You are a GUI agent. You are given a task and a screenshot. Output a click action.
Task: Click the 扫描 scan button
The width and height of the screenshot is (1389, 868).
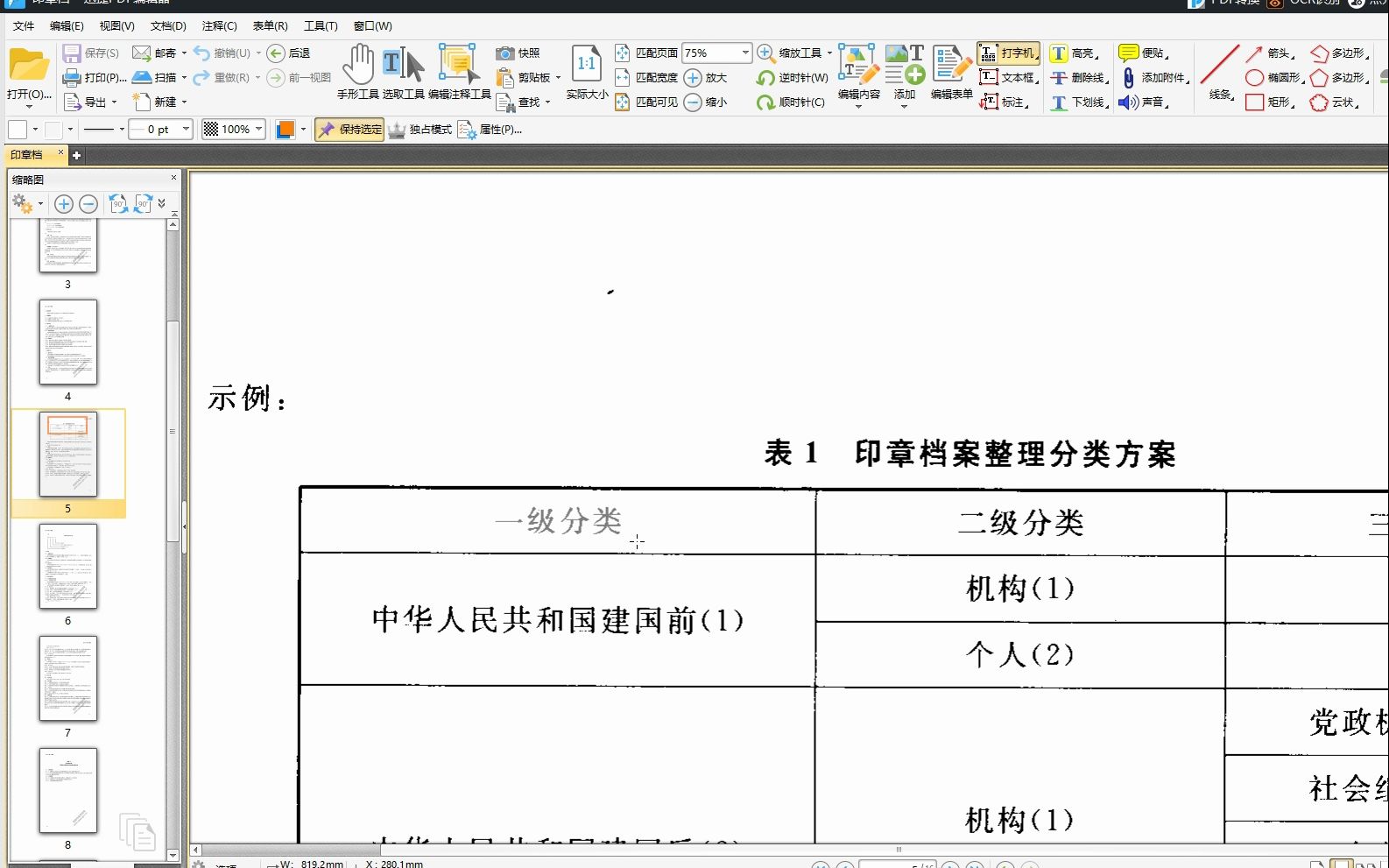point(154,78)
